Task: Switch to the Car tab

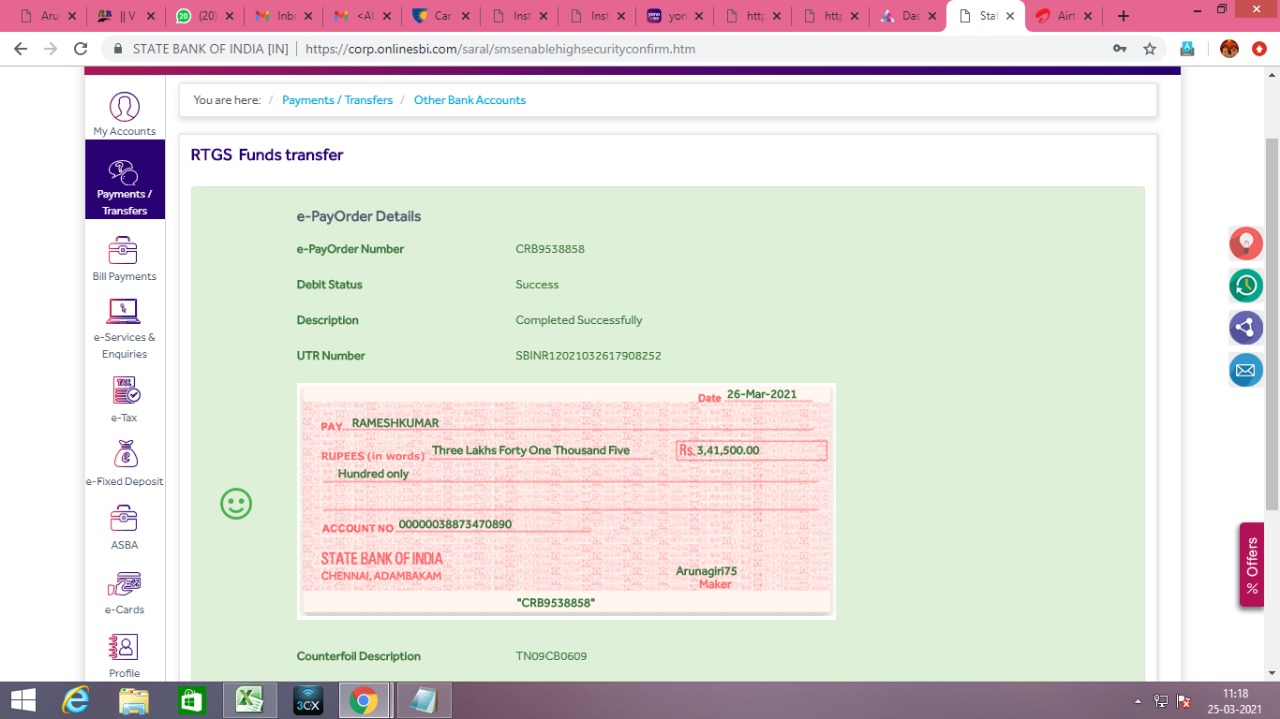Action: tap(440, 16)
